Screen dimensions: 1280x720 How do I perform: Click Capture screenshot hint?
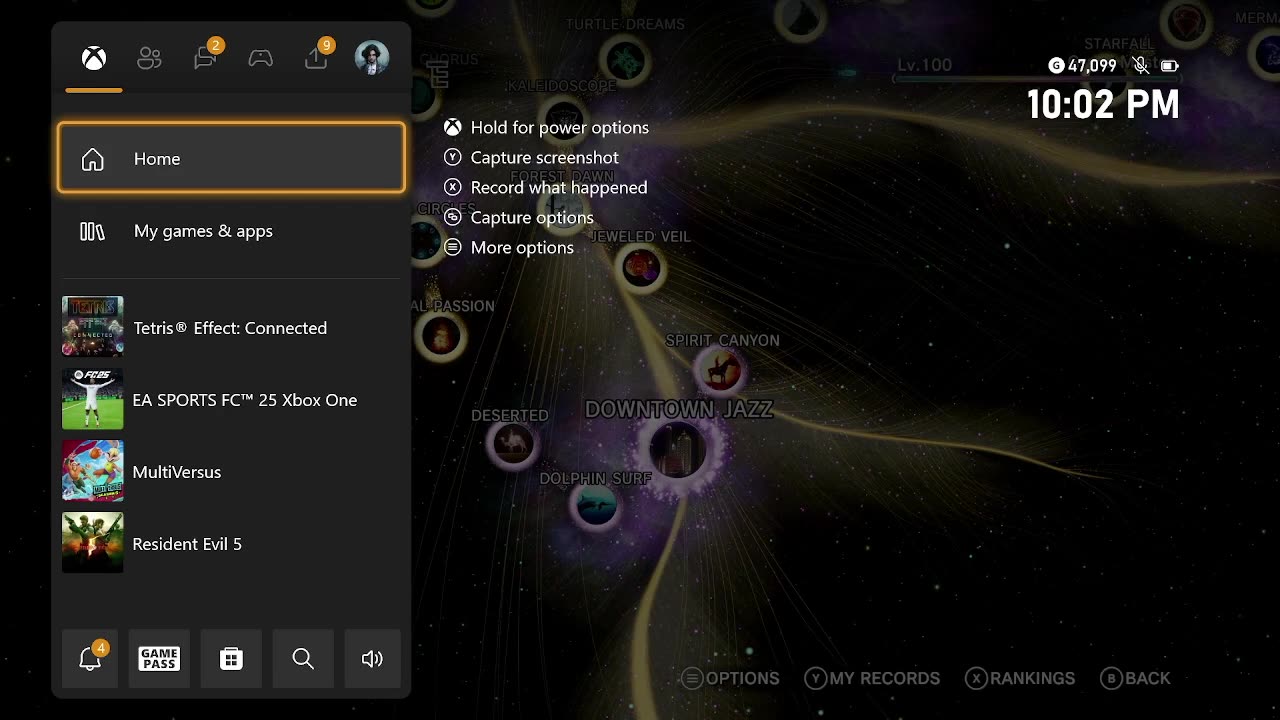[532, 157]
